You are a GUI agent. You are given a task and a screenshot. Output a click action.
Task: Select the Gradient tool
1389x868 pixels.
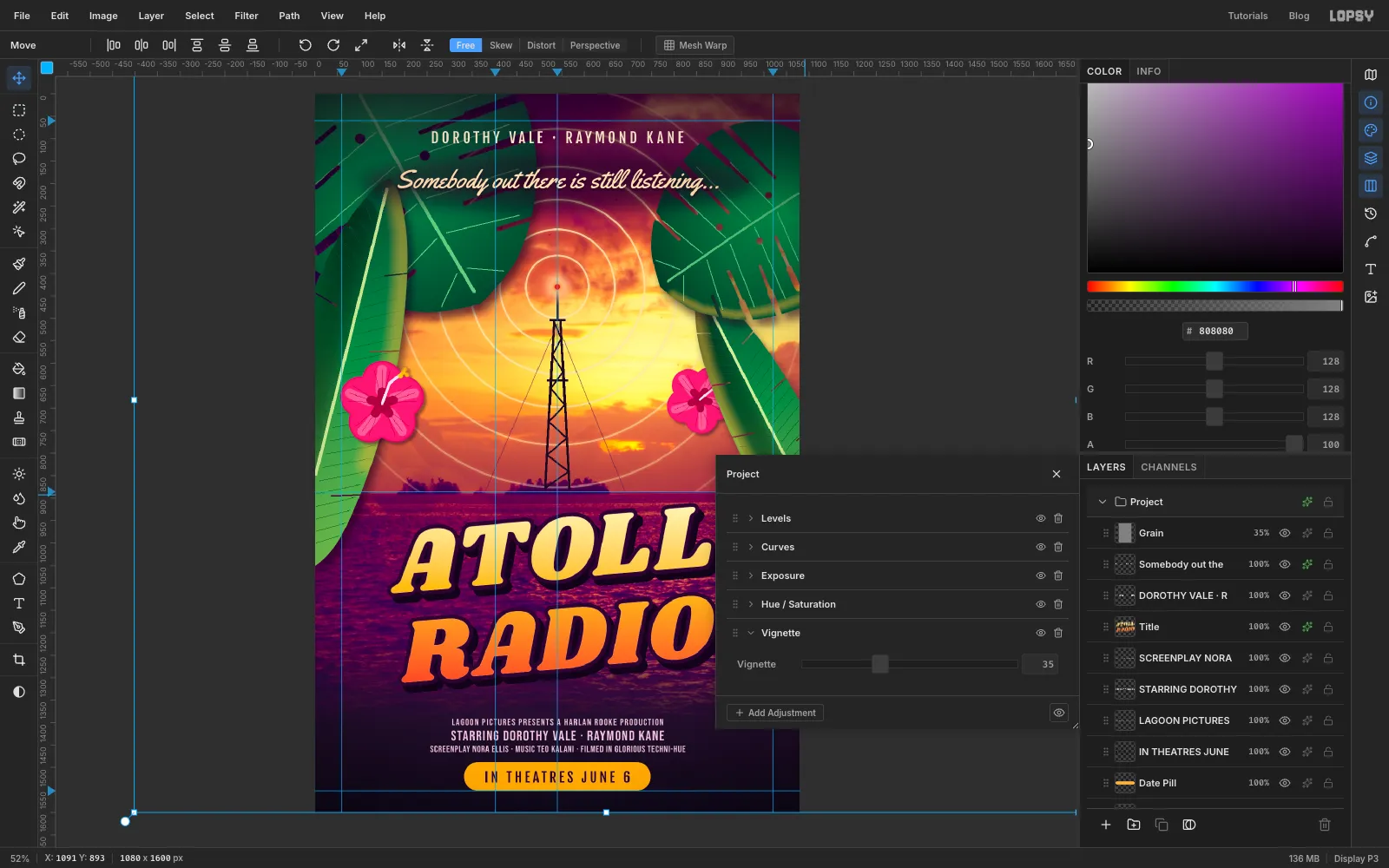tap(19, 393)
